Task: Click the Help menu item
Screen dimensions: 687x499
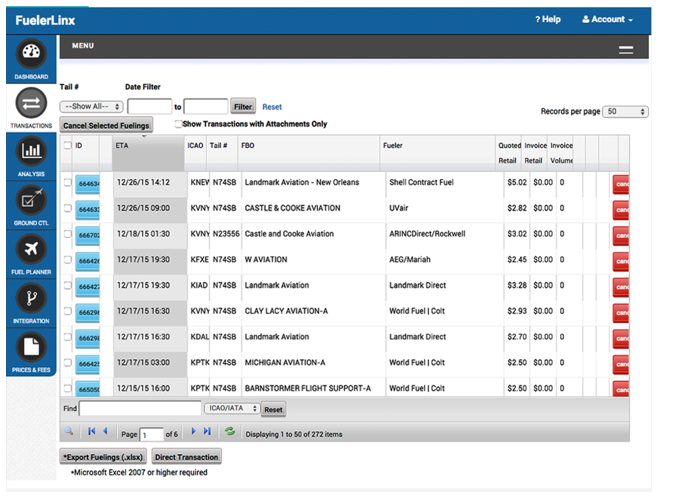Action: tap(548, 19)
